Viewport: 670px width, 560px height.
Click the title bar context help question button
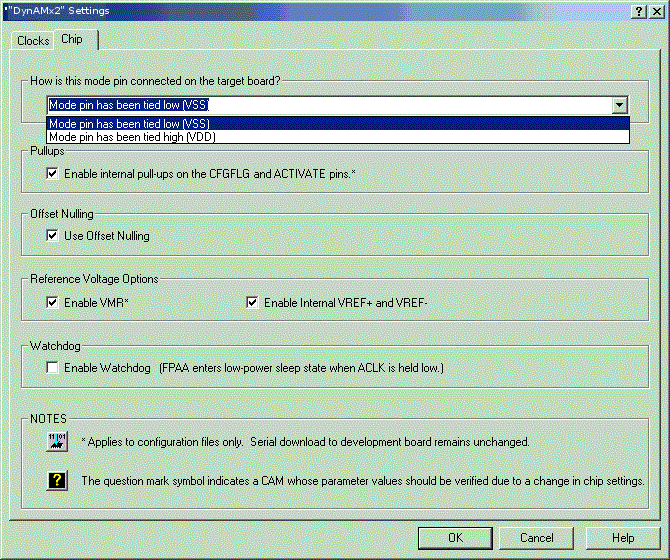point(639,12)
